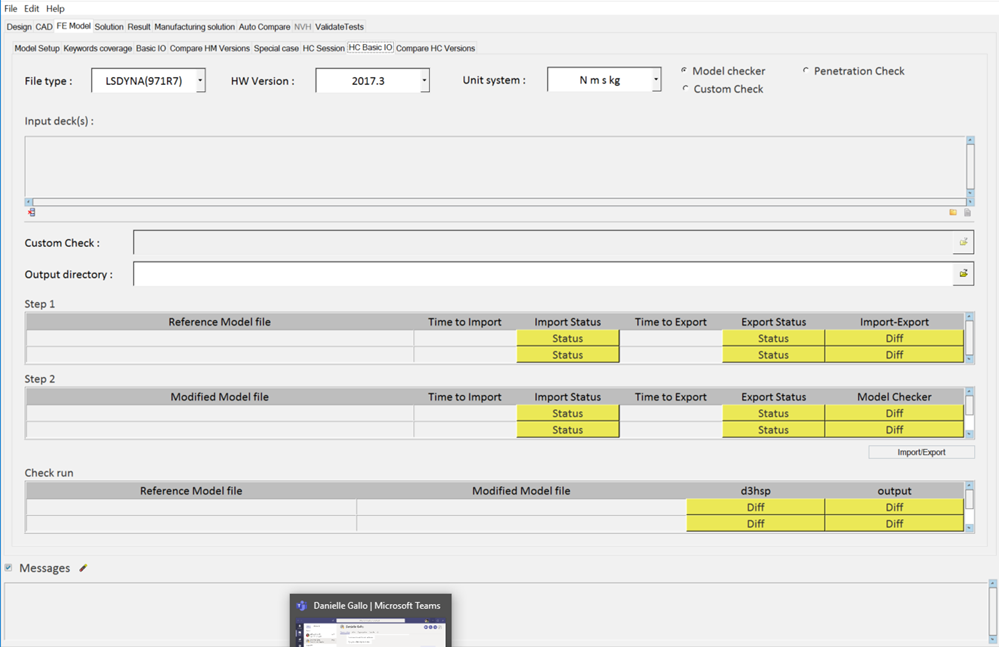Click the pencil icon next to Messages

(x=83, y=568)
